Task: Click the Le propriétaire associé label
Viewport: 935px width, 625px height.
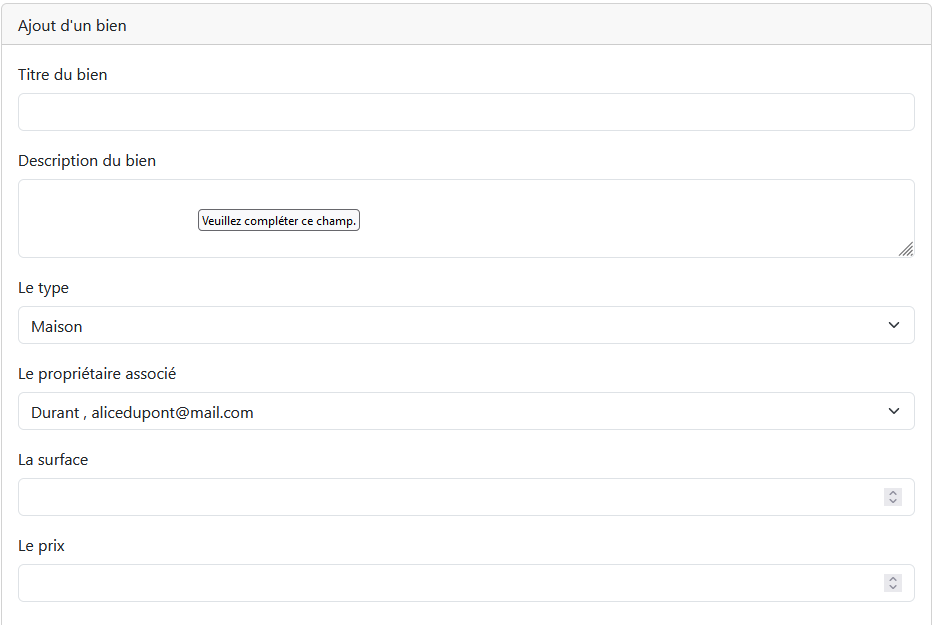Action: click(97, 374)
